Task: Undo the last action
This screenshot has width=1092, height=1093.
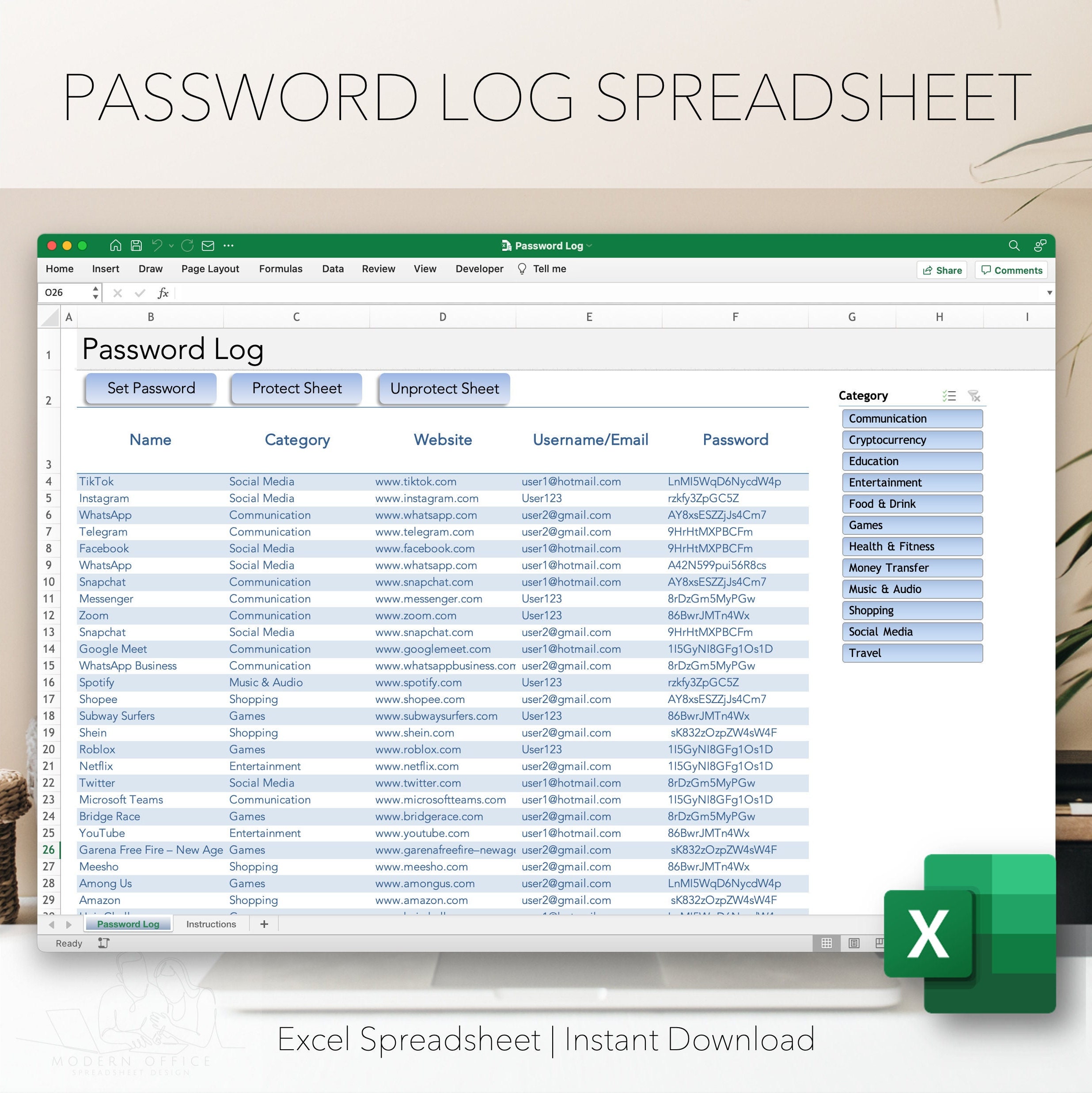Action: 156,246
